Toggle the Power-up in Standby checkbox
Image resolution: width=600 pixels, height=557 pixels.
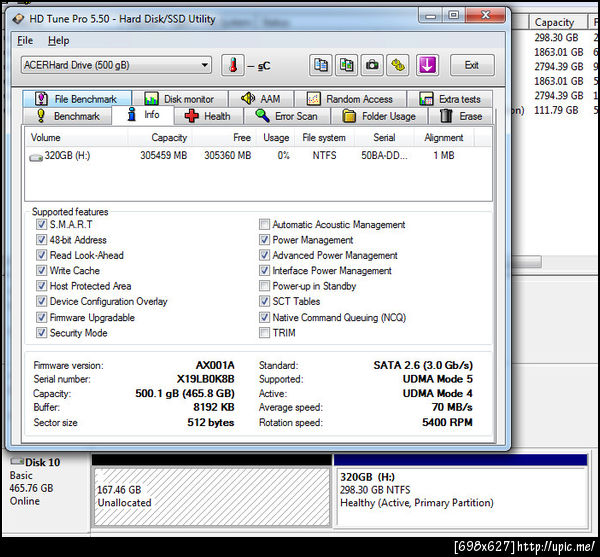[264, 286]
